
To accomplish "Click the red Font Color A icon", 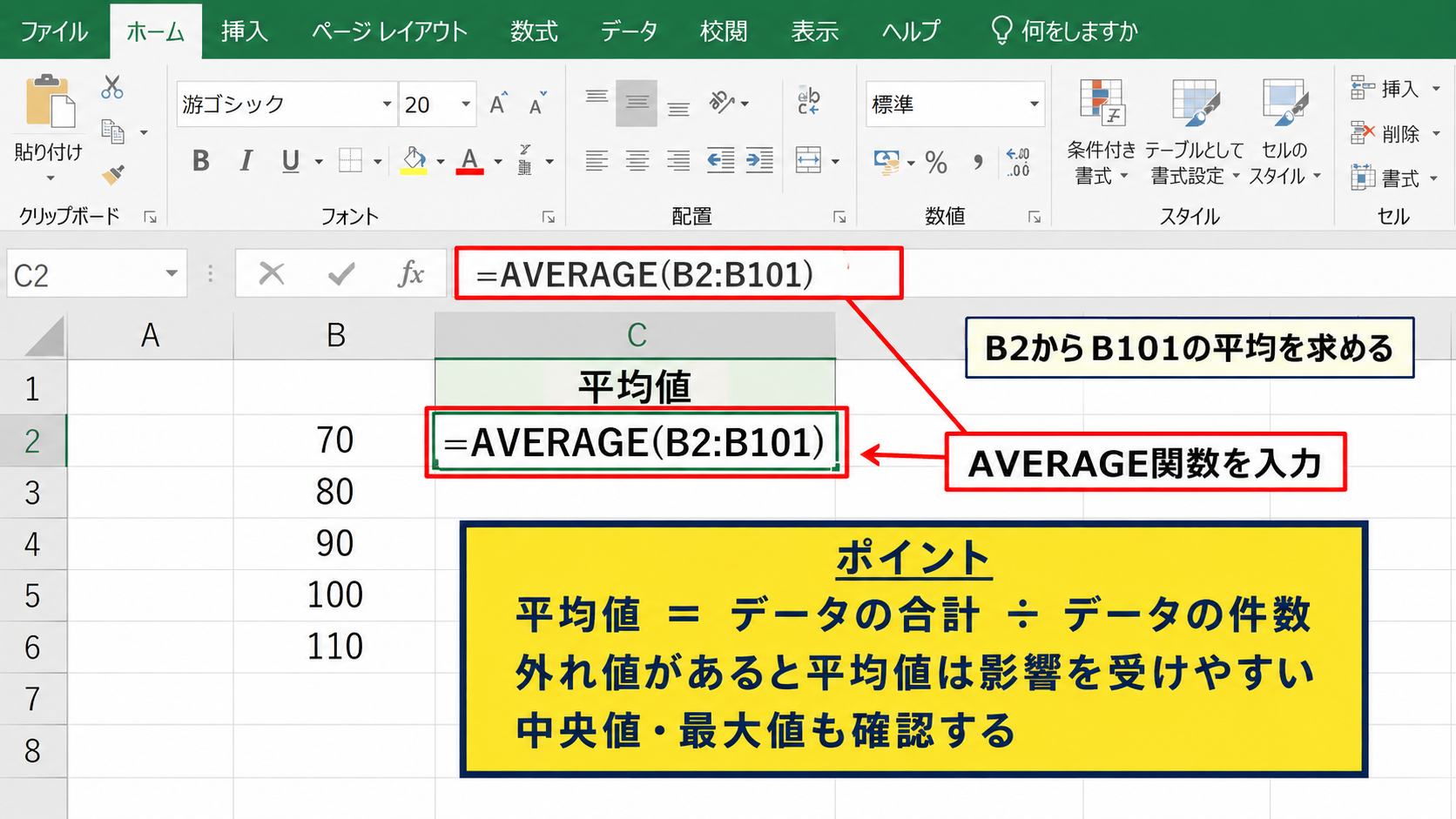I will point(470,160).
